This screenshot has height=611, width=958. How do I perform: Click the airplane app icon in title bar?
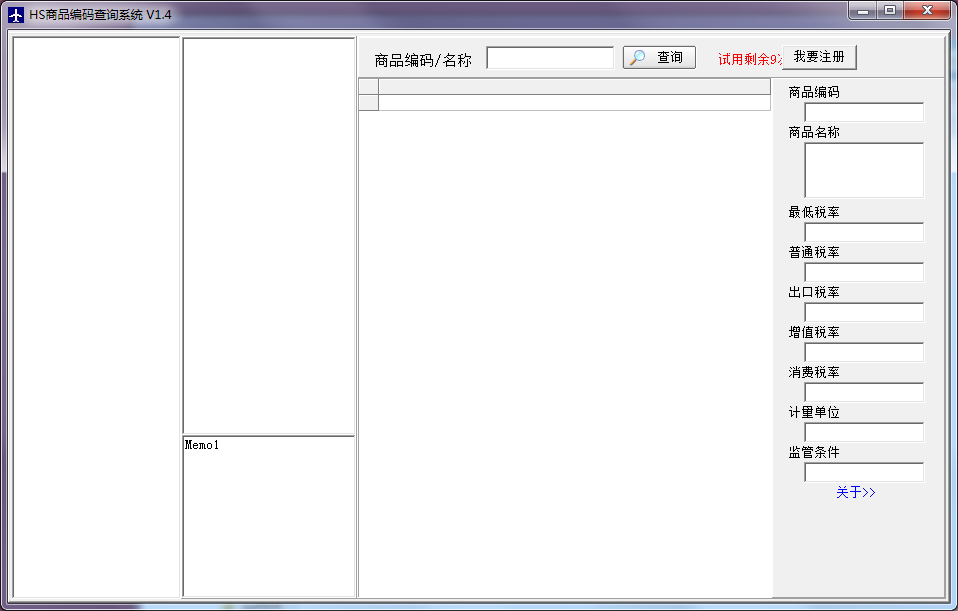[x=17, y=11]
